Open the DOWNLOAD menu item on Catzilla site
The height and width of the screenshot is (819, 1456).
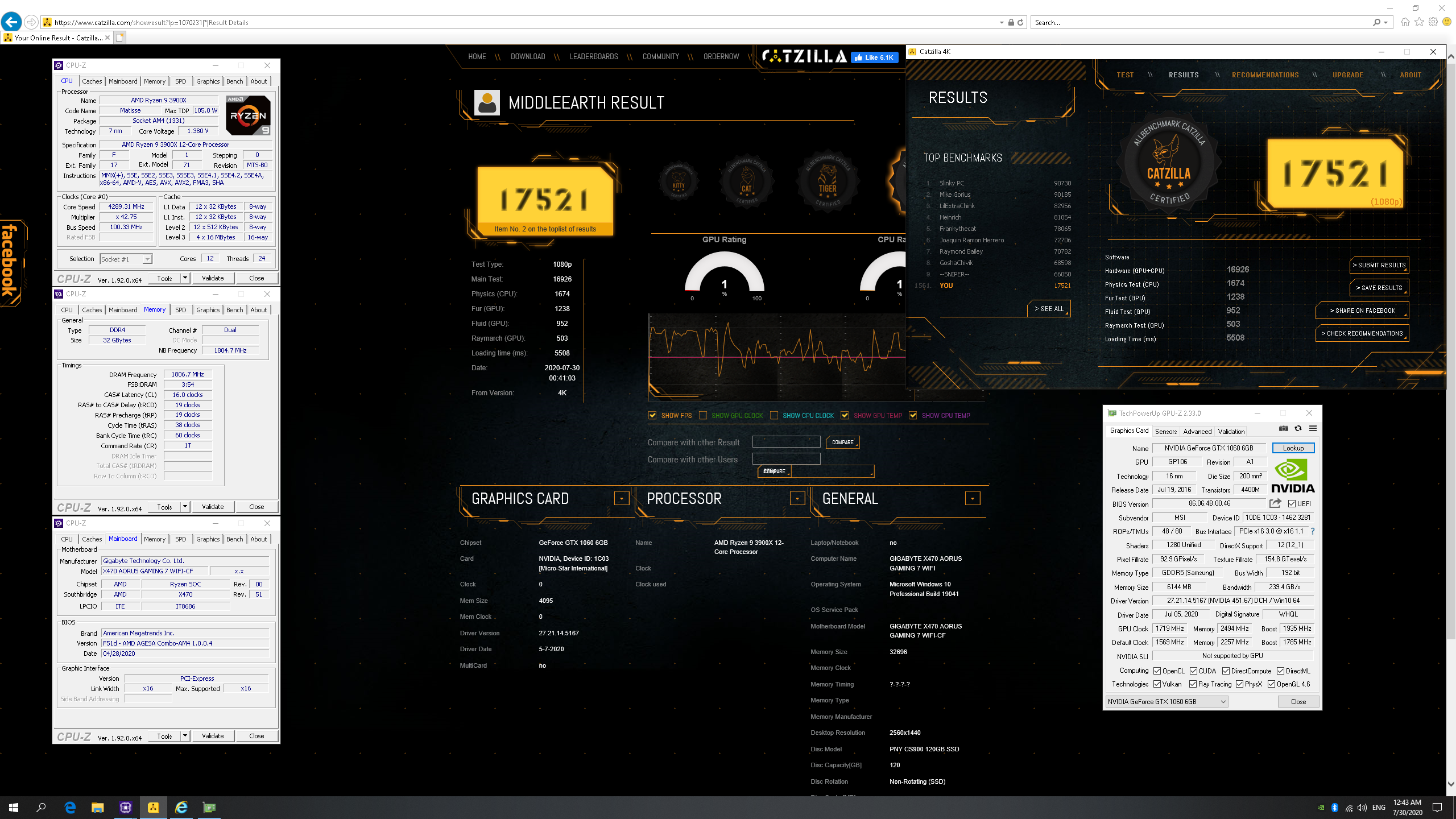pyautogui.click(x=528, y=57)
